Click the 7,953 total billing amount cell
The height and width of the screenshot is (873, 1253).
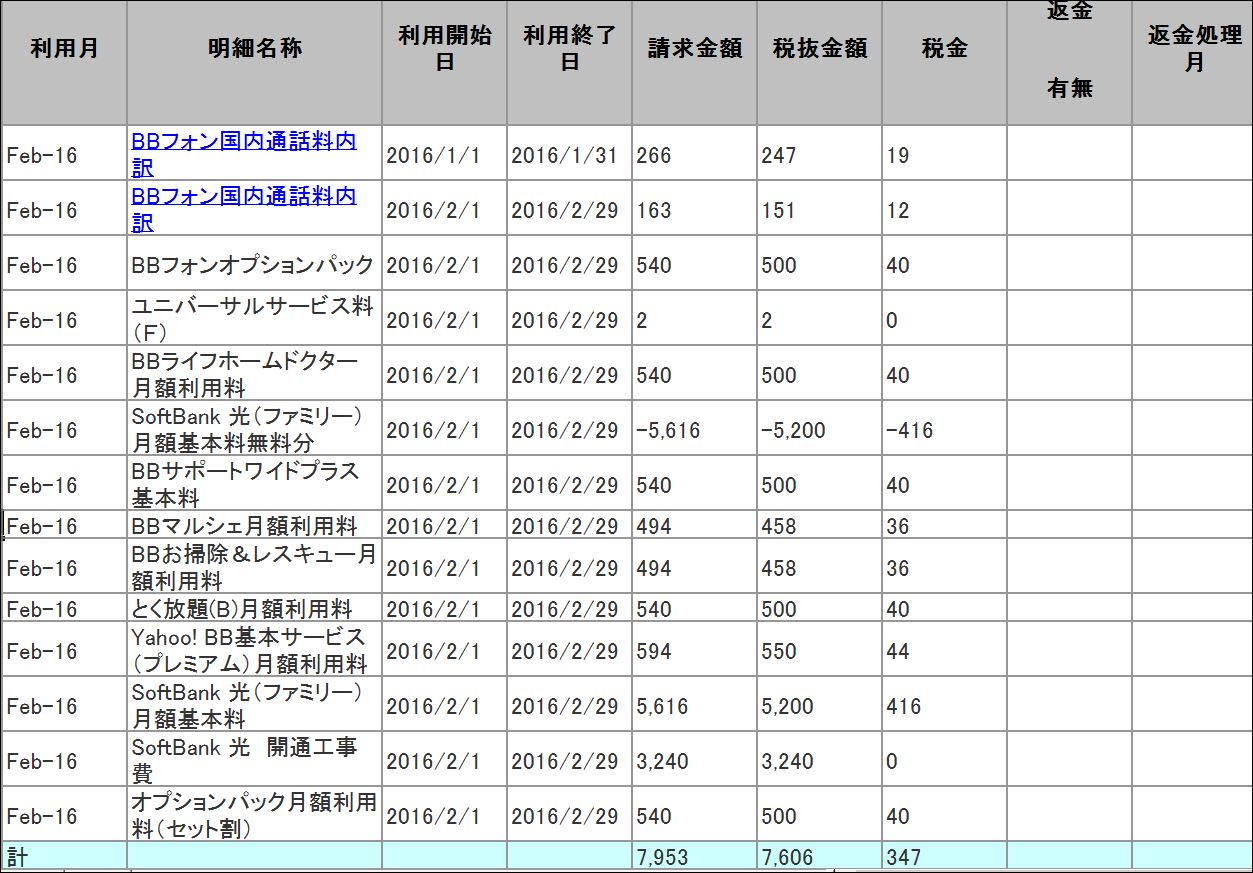point(694,857)
